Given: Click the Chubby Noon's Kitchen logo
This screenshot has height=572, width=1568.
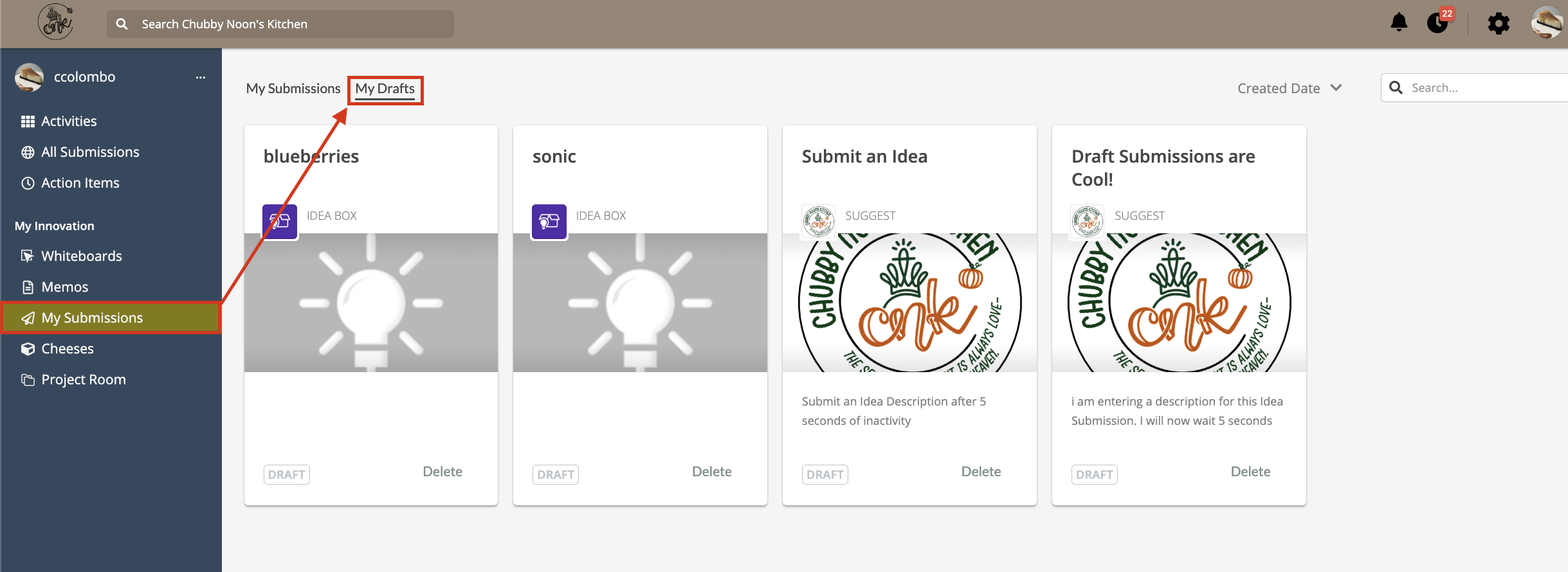Looking at the screenshot, I should click(56, 22).
